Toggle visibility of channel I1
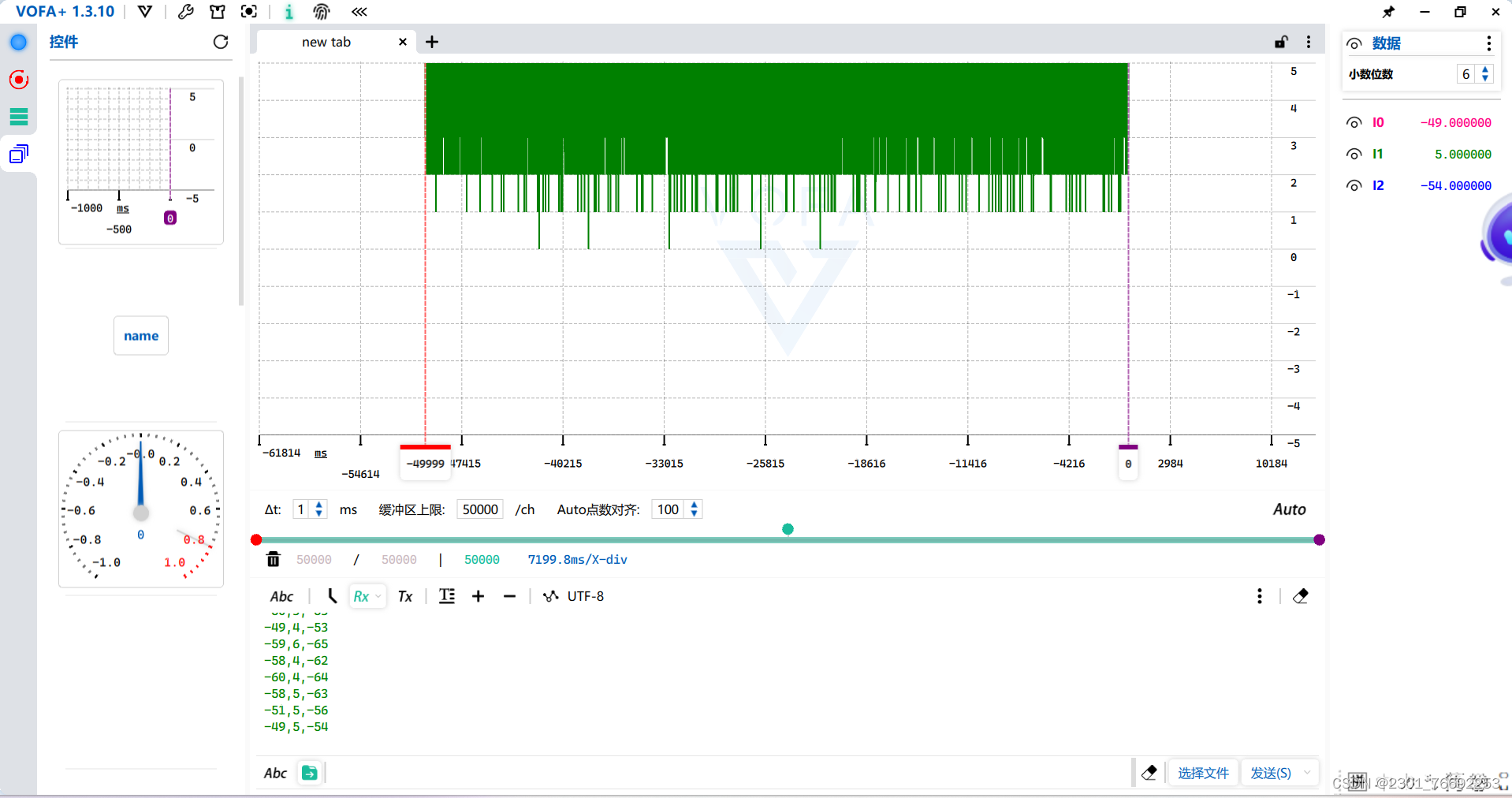1512x798 pixels. coord(1354,155)
